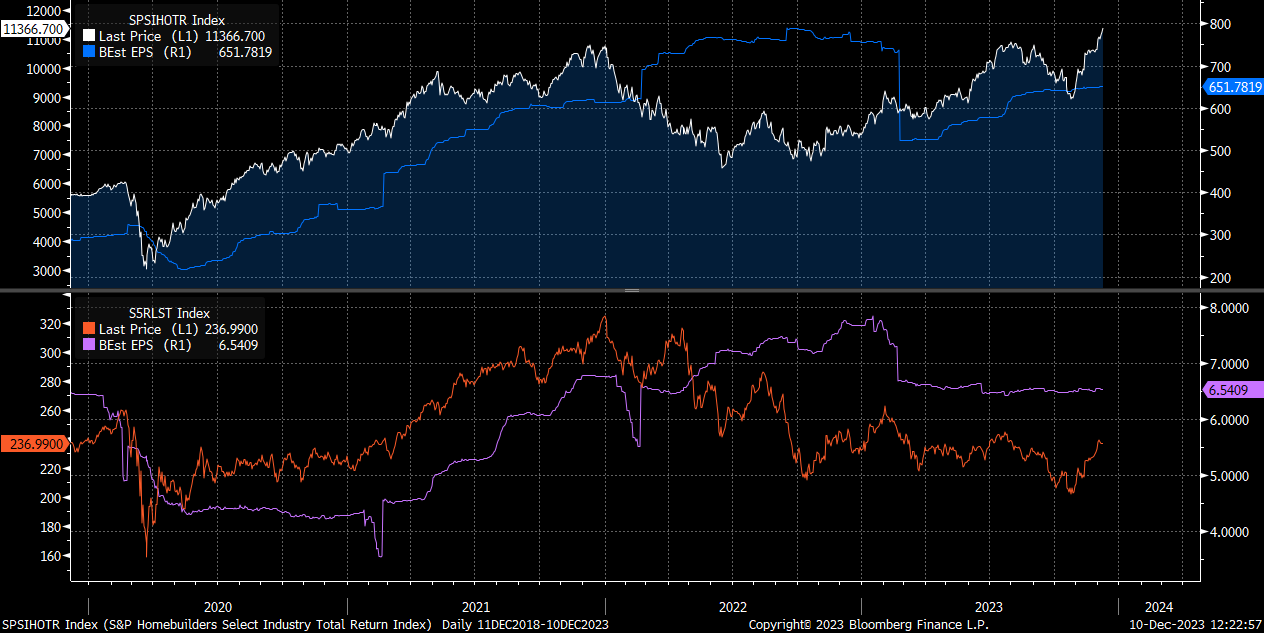This screenshot has height=633, width=1264.
Task: Click the 12000 tick on the upper left axis
Action: 46,10
